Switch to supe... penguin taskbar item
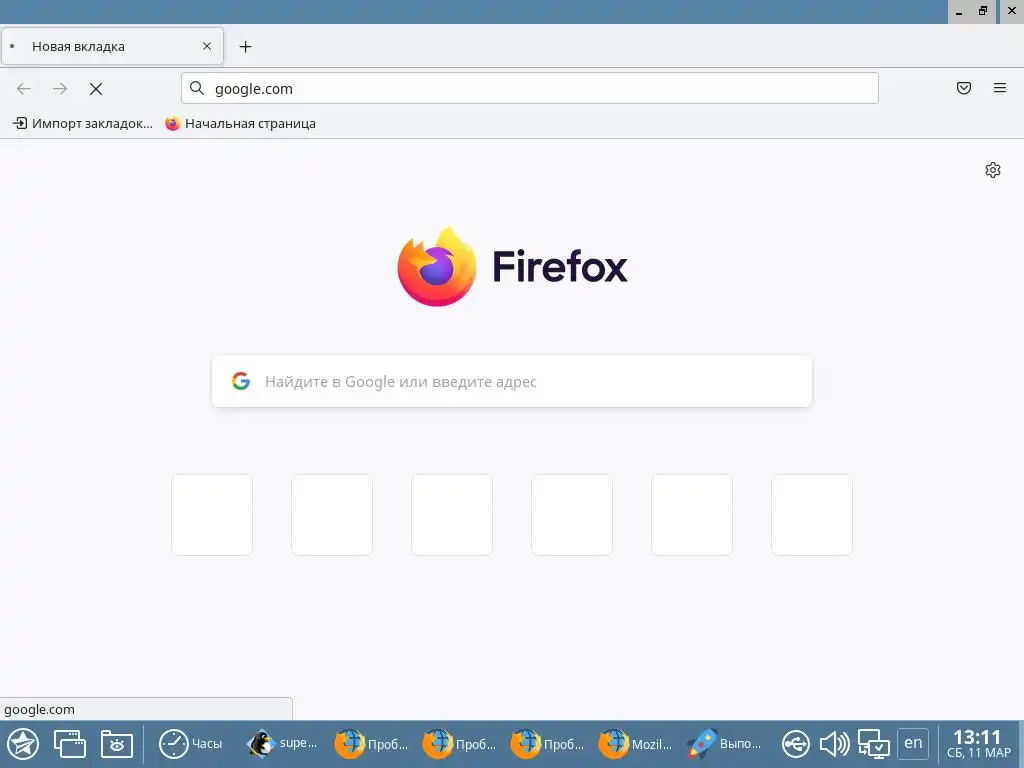 (282, 744)
